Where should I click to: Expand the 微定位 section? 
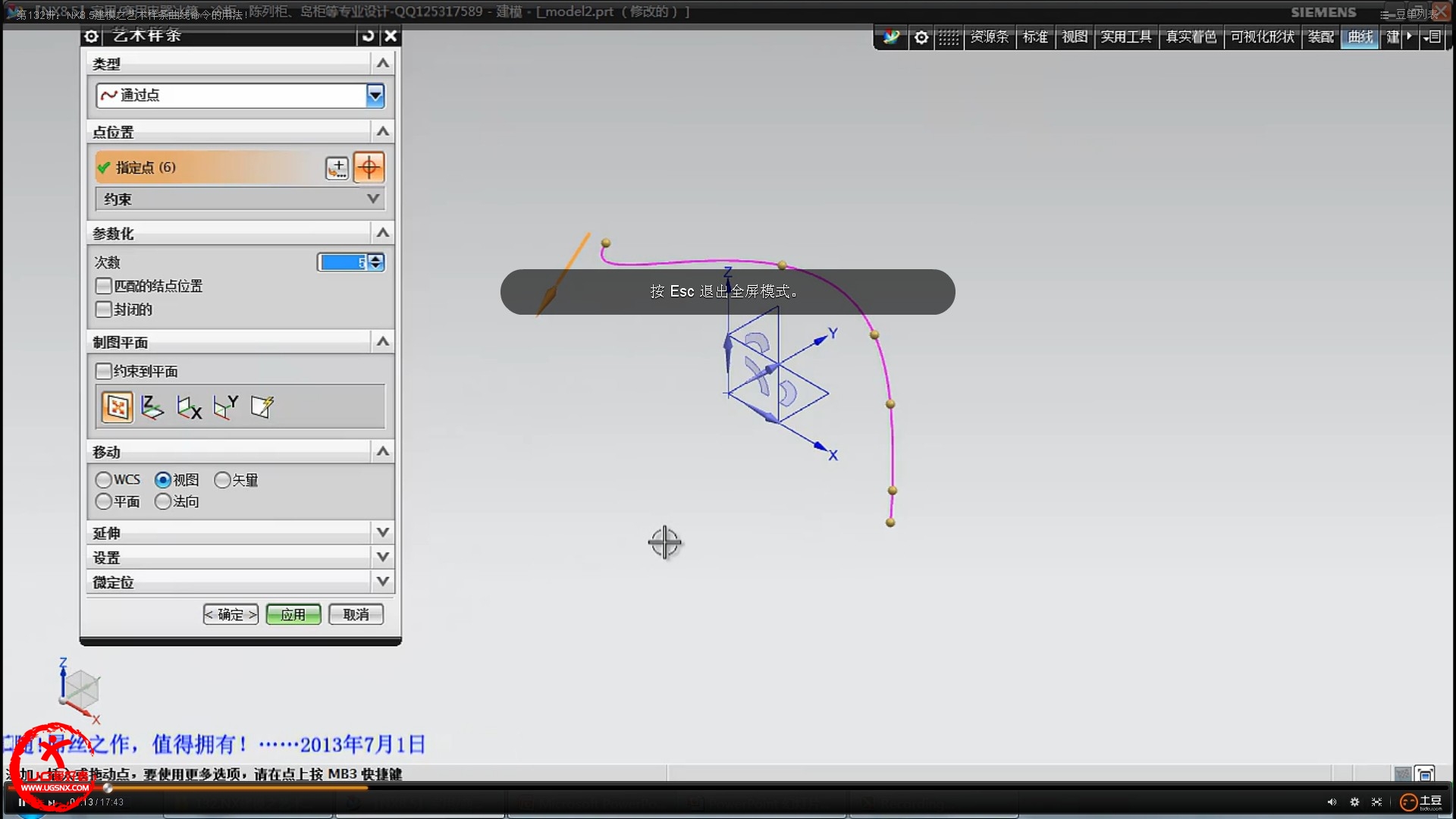click(x=383, y=582)
